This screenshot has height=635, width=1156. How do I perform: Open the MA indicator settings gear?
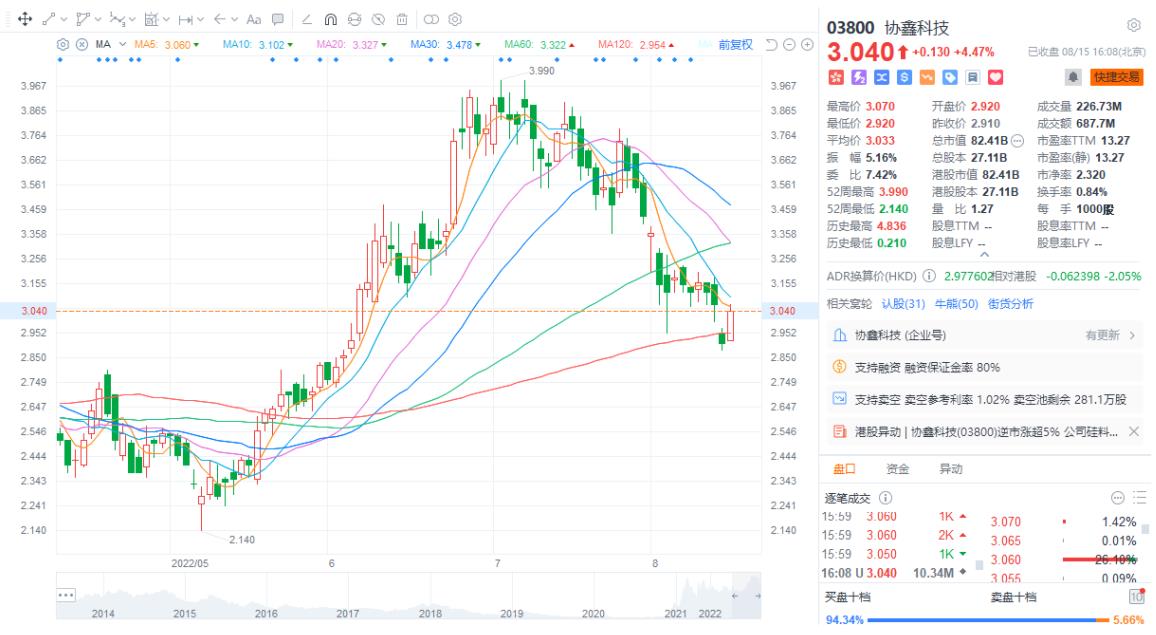[x=63, y=45]
